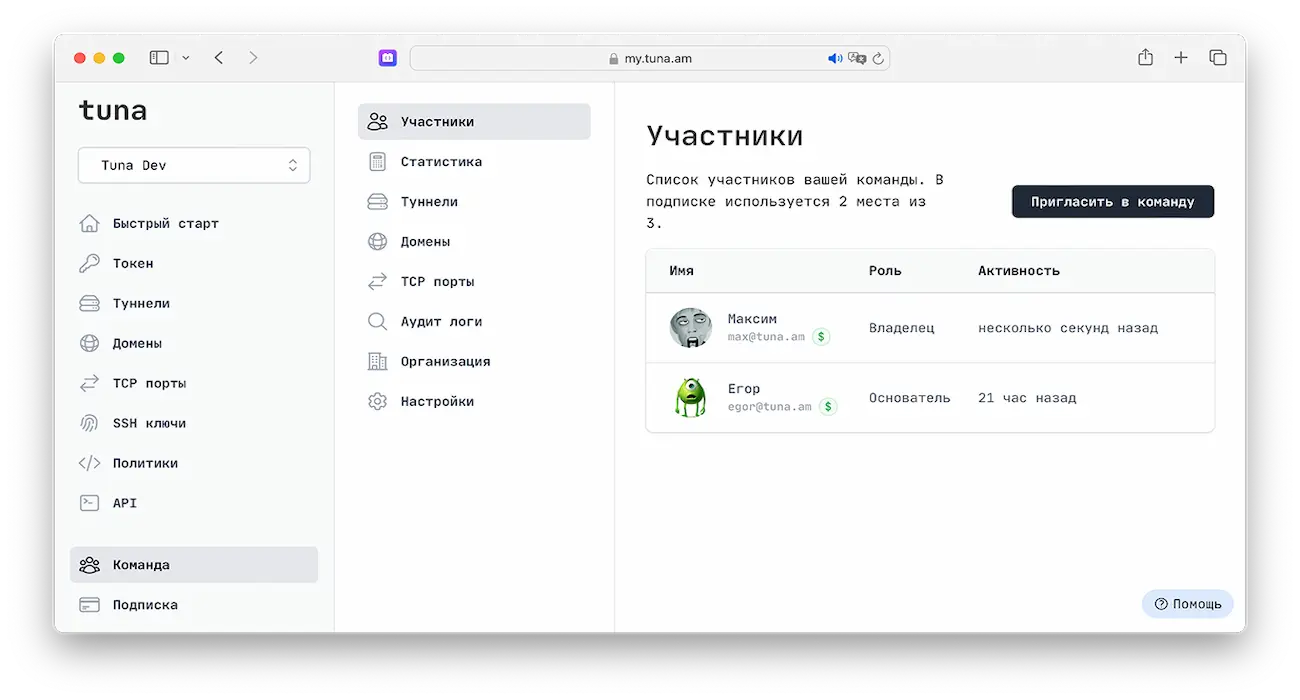Open the Raycast-style icon left of the address bar
This screenshot has width=1300, height=700.
tap(387, 57)
